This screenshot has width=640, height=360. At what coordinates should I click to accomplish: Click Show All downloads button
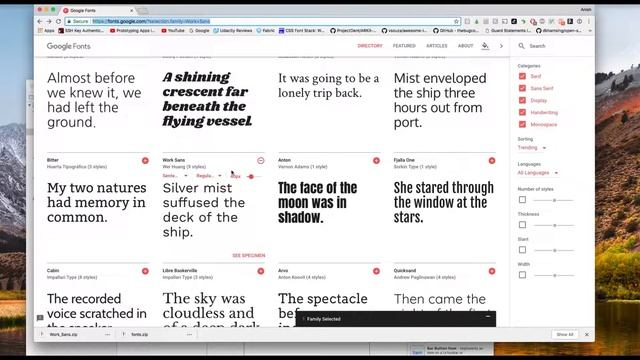565,334
